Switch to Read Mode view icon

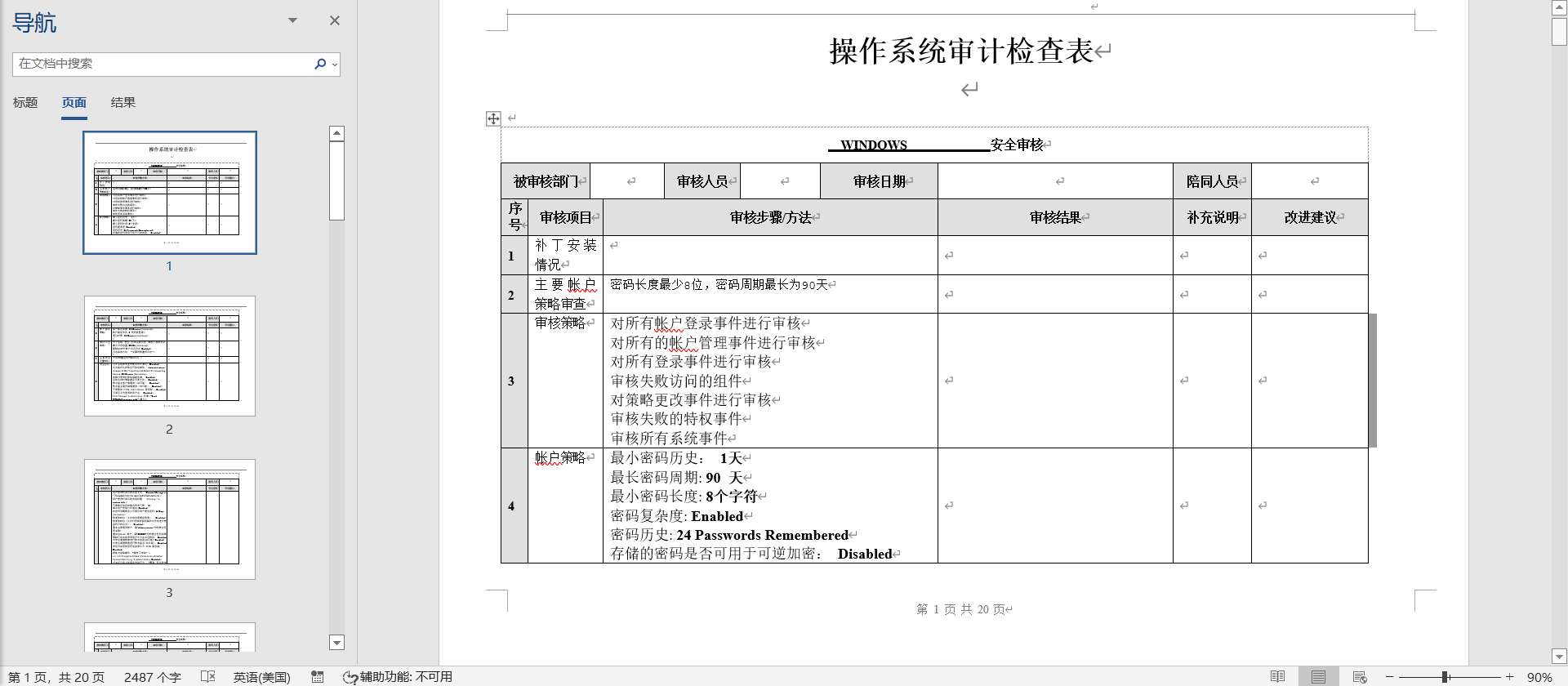coord(1278,677)
